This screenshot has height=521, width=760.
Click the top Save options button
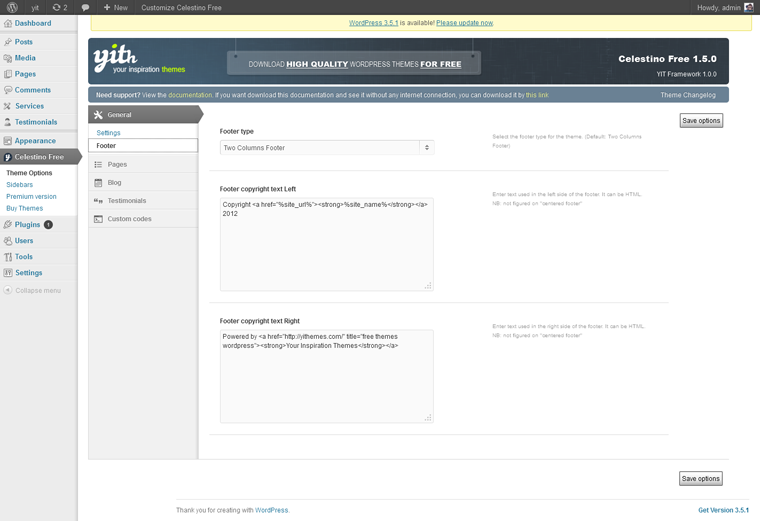pyautogui.click(x=701, y=121)
